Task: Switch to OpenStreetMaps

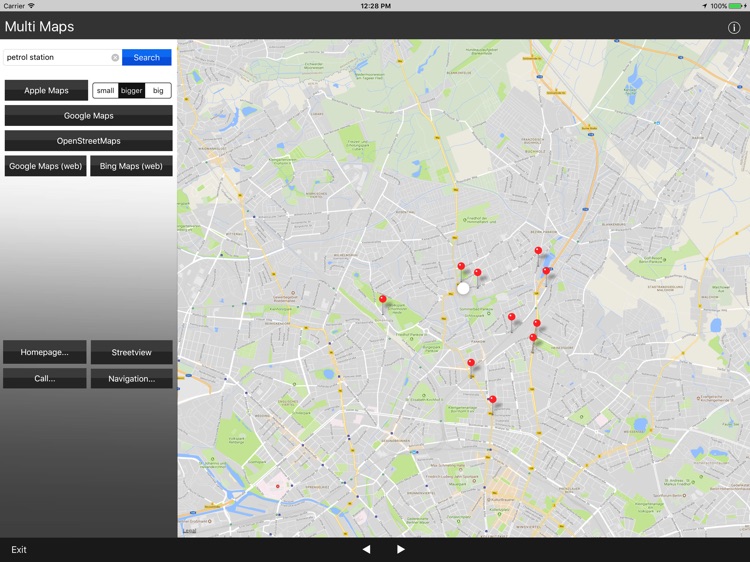Action: pos(88,141)
